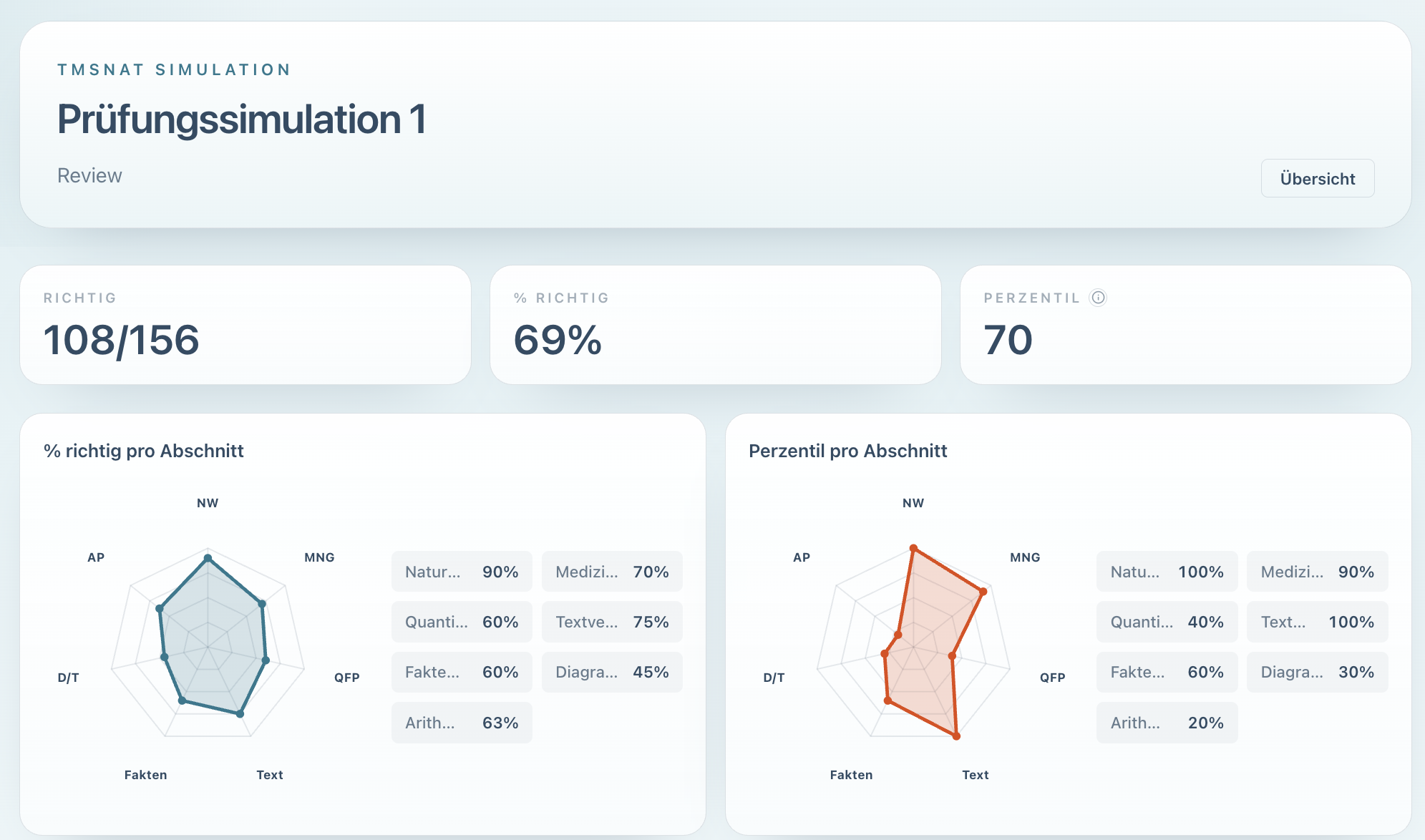Select the Diagra... 30% percentile chip
This screenshot has height=840, width=1425.
[x=1317, y=672]
